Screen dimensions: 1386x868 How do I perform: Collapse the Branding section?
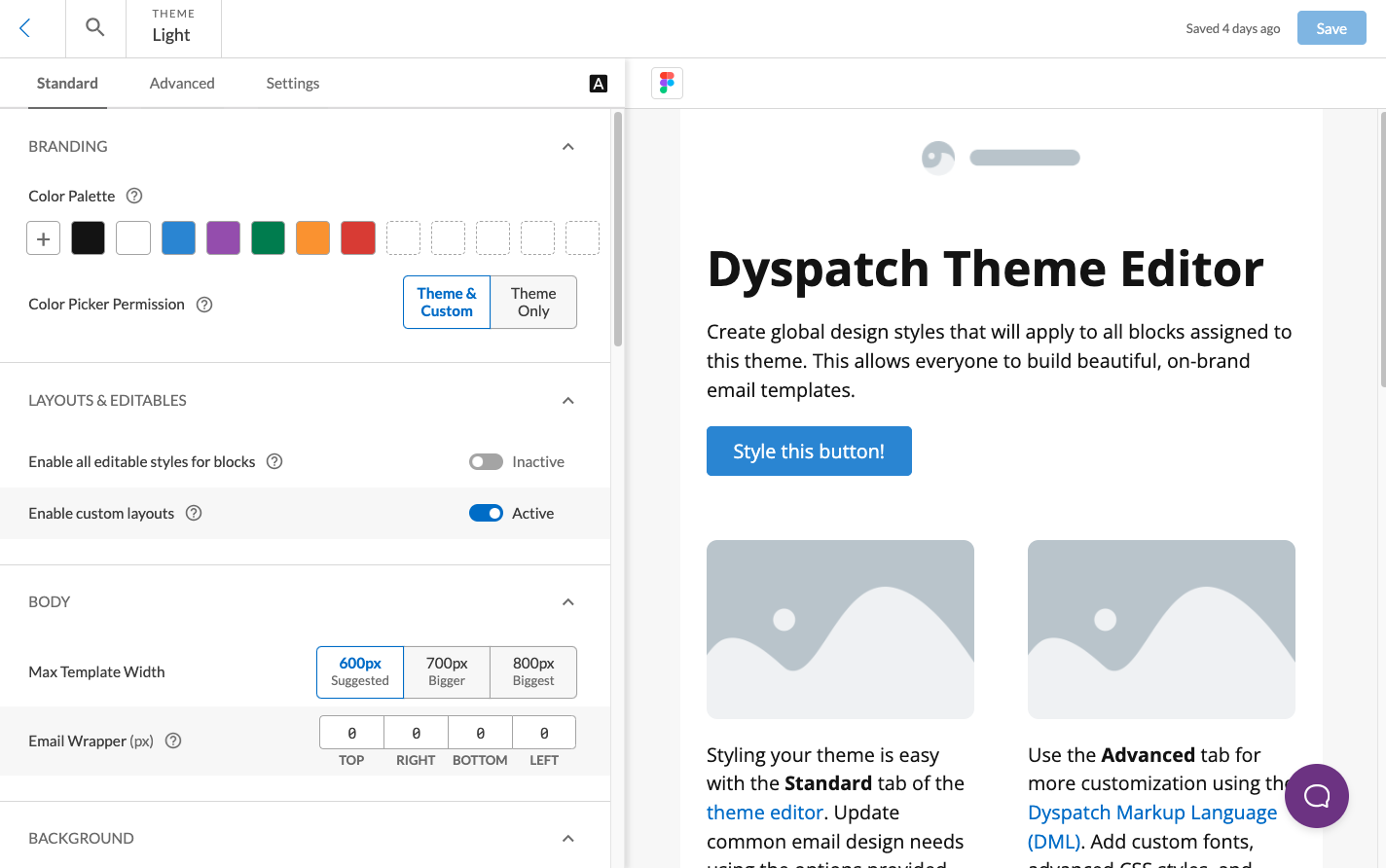tap(568, 147)
